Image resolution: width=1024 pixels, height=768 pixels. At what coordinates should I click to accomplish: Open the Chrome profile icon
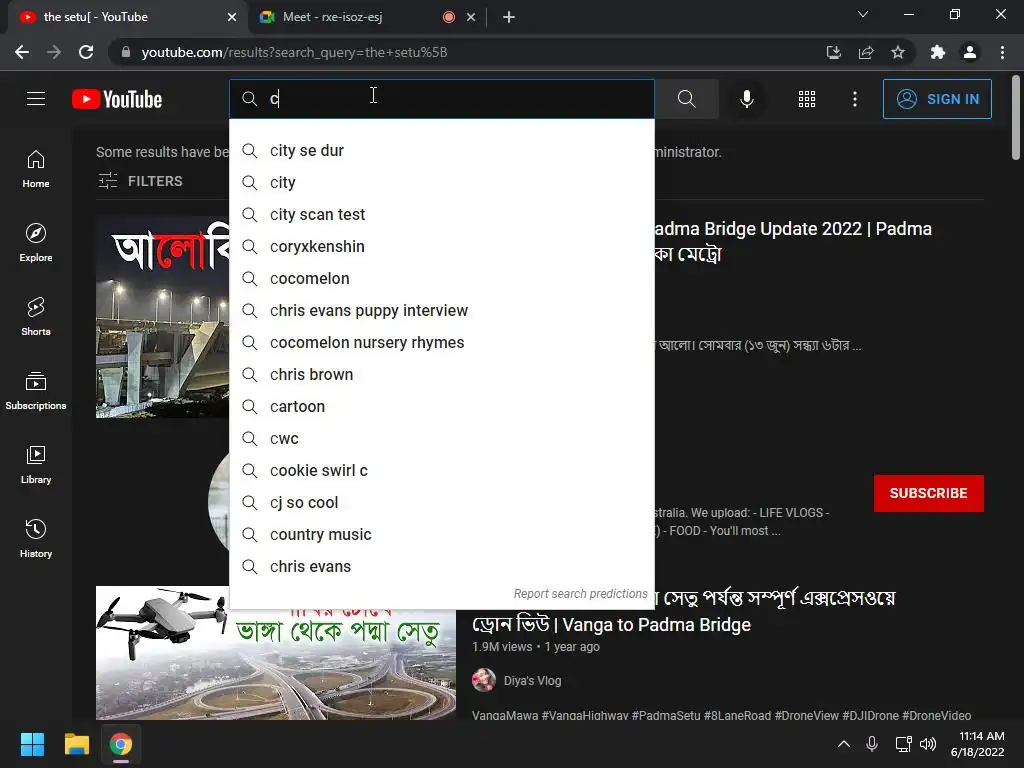[970, 52]
